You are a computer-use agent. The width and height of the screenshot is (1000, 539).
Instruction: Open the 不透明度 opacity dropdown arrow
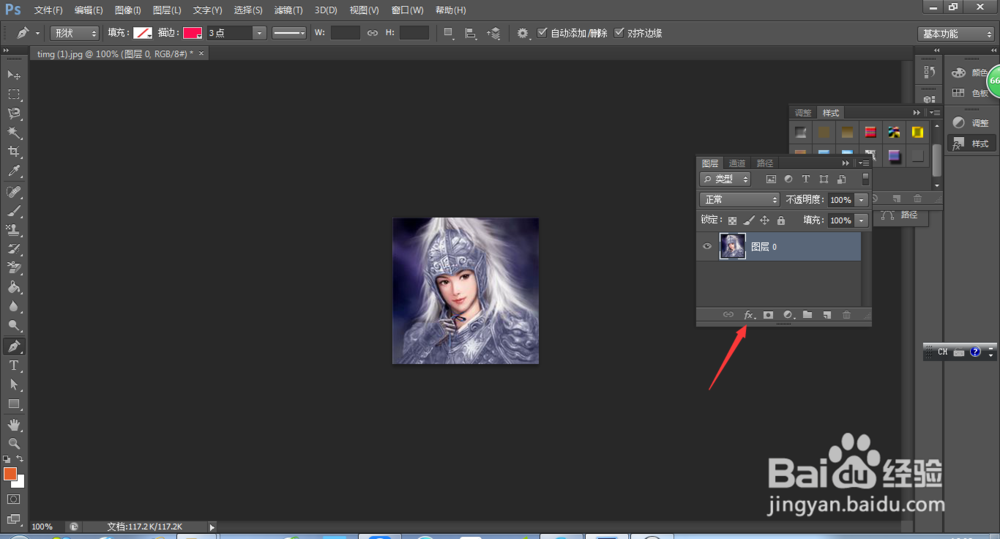tap(862, 200)
